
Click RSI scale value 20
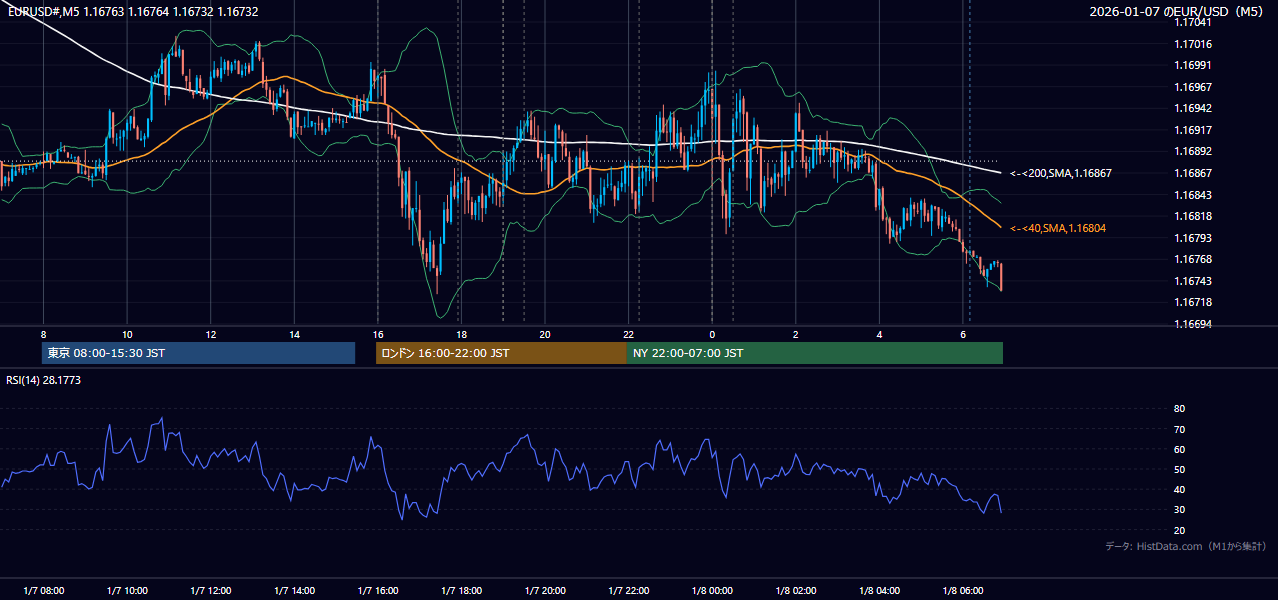(1180, 530)
